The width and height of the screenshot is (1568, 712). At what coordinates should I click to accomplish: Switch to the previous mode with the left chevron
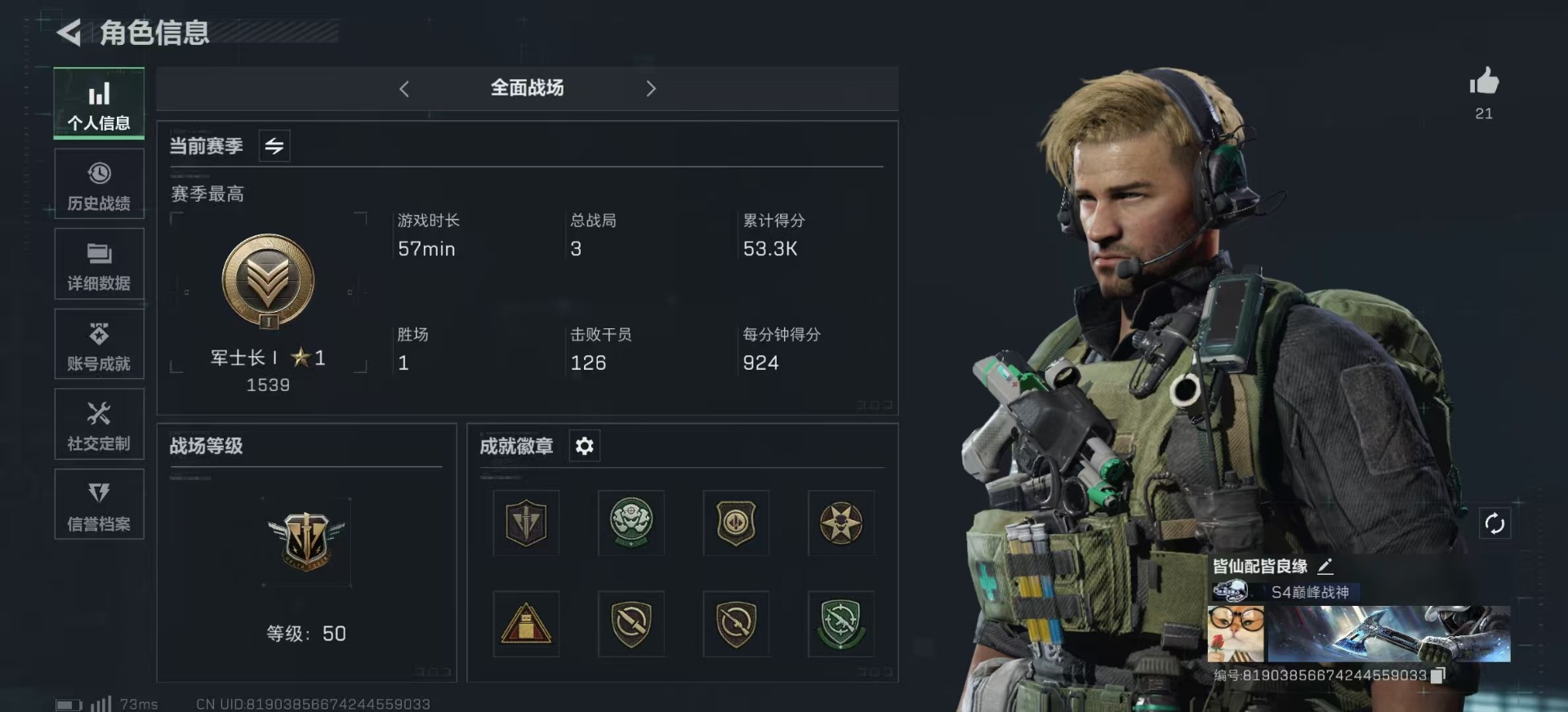tap(403, 88)
